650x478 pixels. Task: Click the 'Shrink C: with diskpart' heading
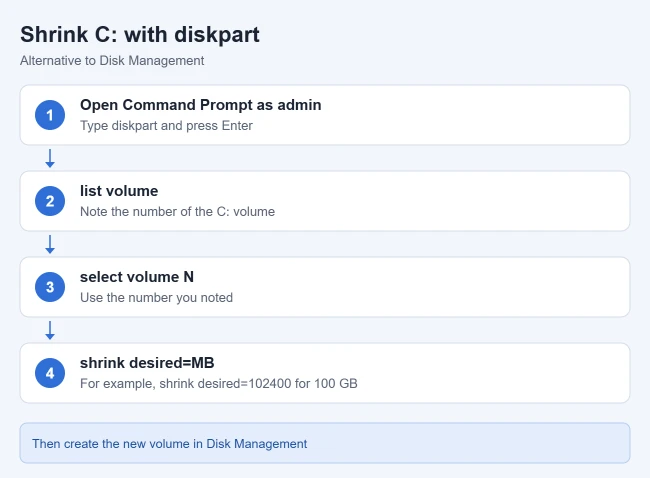coord(140,34)
